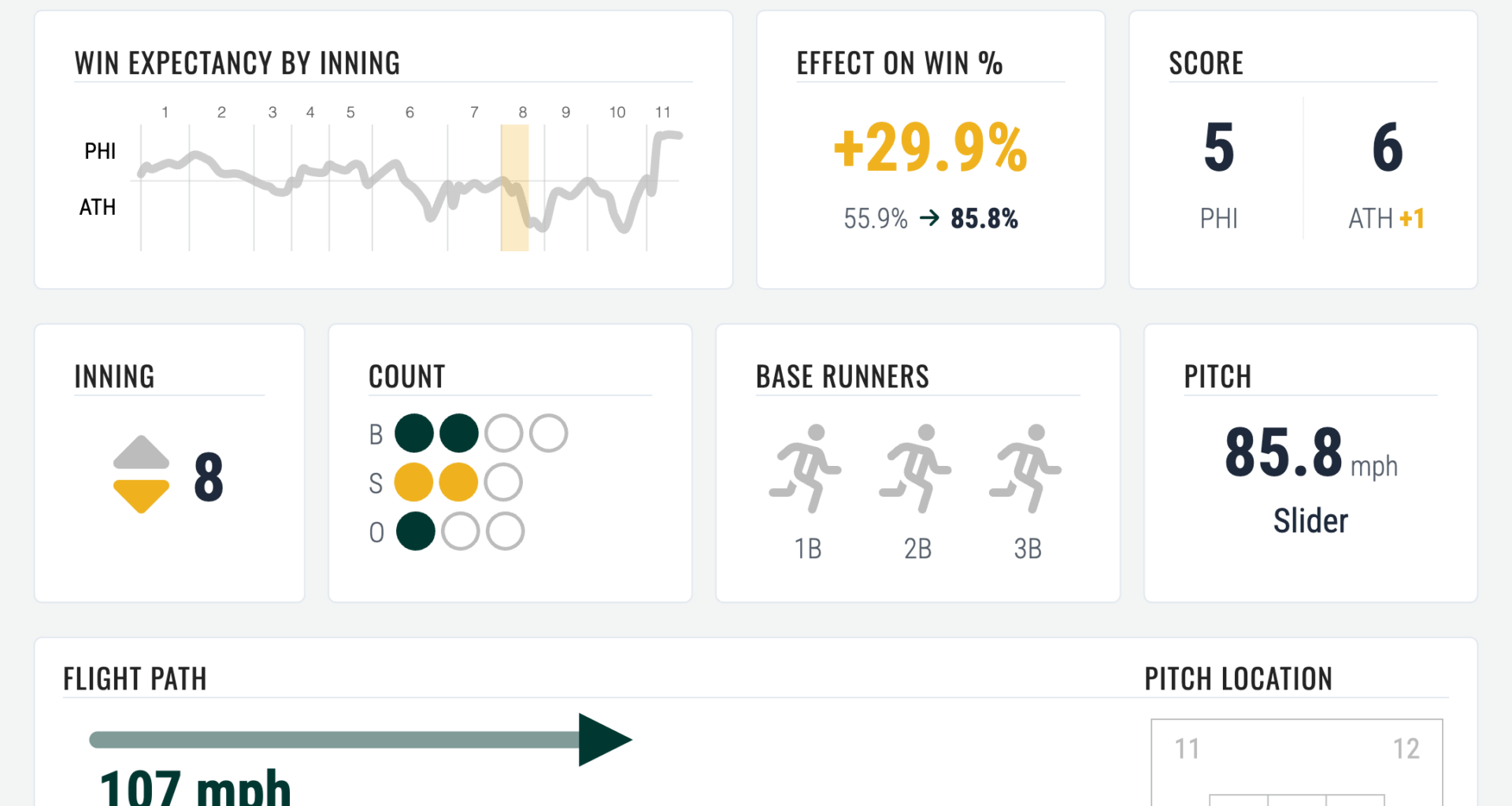This screenshot has width=1512, height=806.
Task: Click the first base runner icon
Action: click(806, 468)
